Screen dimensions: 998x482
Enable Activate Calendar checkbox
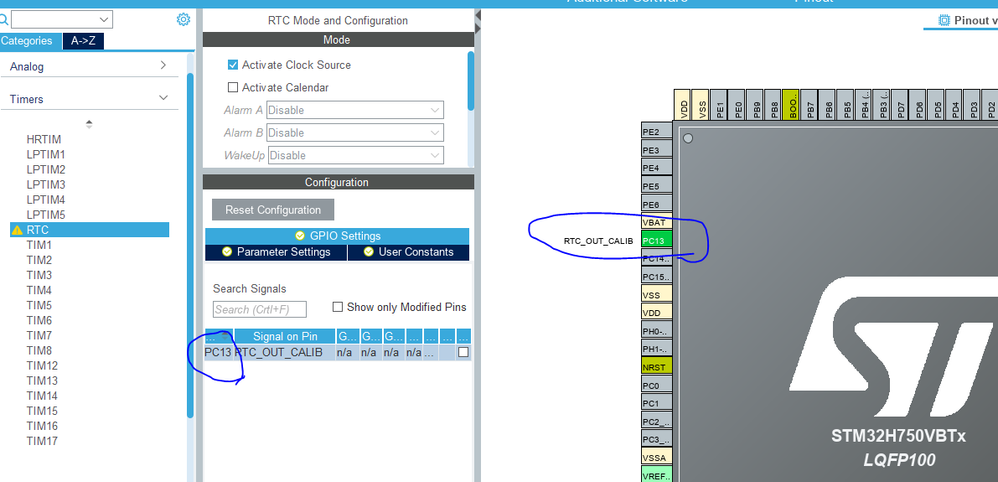coord(233,87)
